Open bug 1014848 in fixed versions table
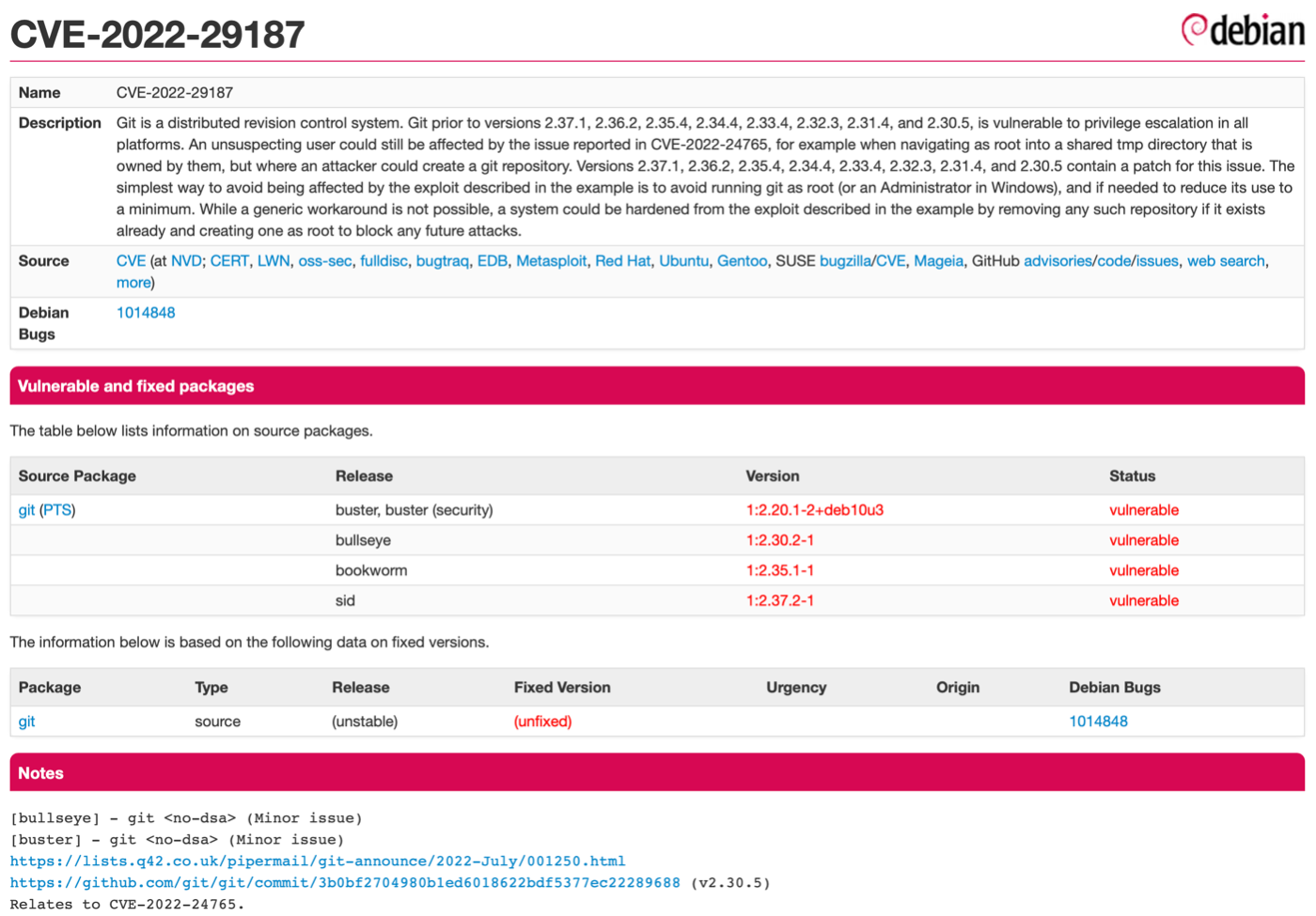The image size is (1316, 916). (x=1098, y=722)
